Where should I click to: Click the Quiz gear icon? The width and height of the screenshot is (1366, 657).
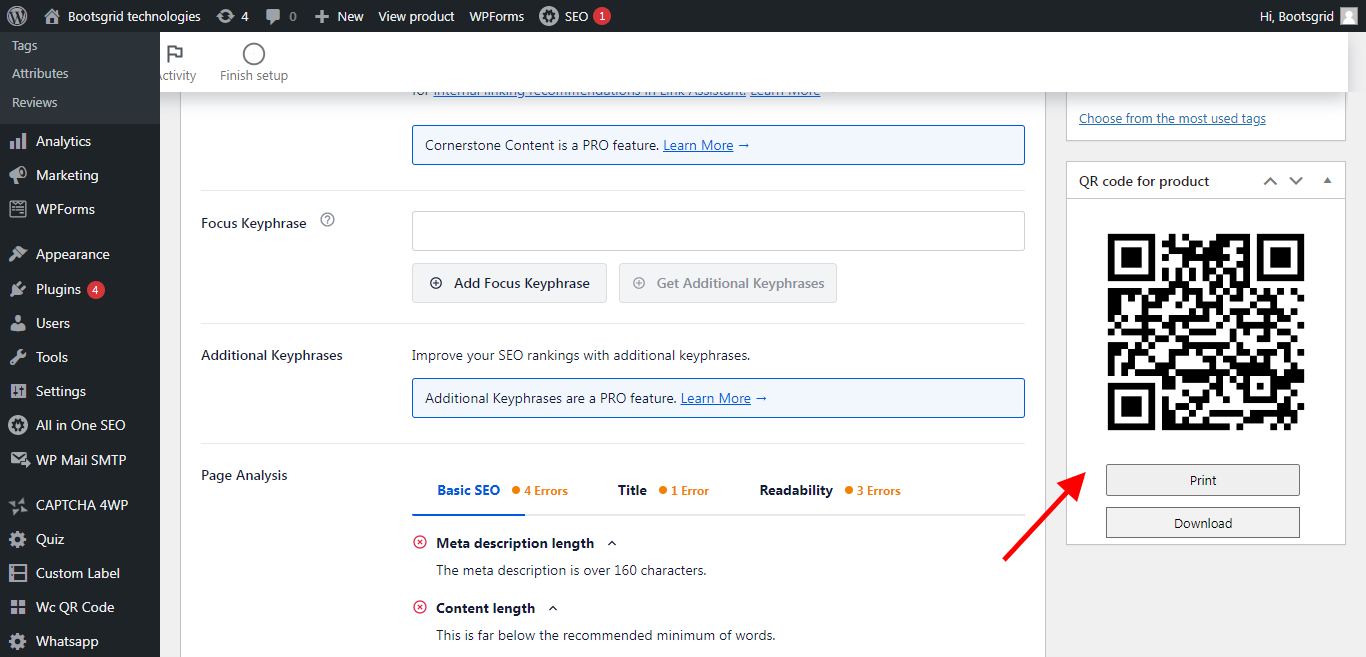[x=18, y=540]
